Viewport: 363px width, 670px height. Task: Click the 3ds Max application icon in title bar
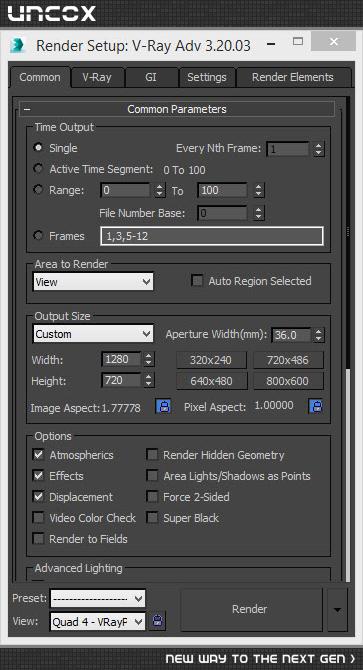click(x=18, y=46)
